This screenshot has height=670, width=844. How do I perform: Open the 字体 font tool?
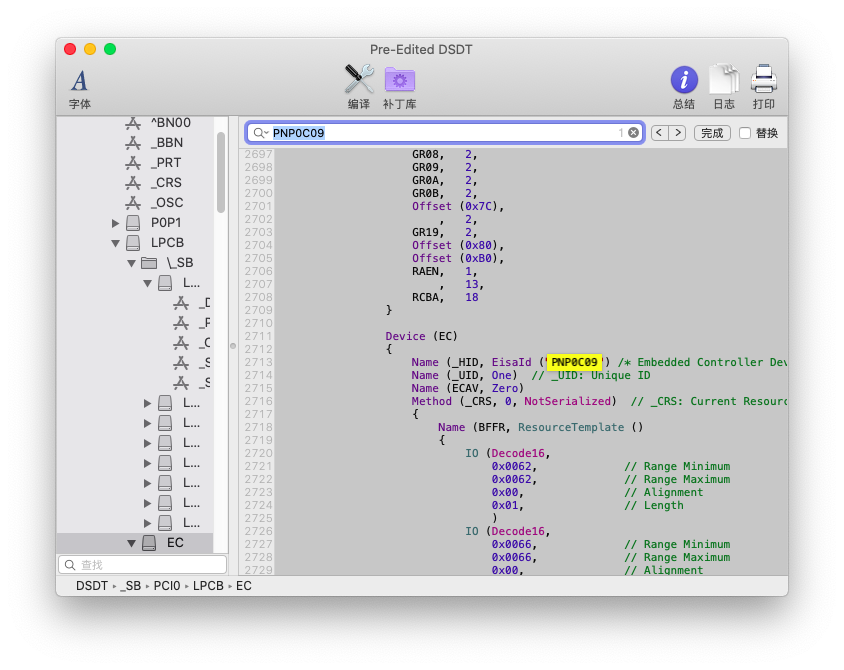[x=80, y=86]
